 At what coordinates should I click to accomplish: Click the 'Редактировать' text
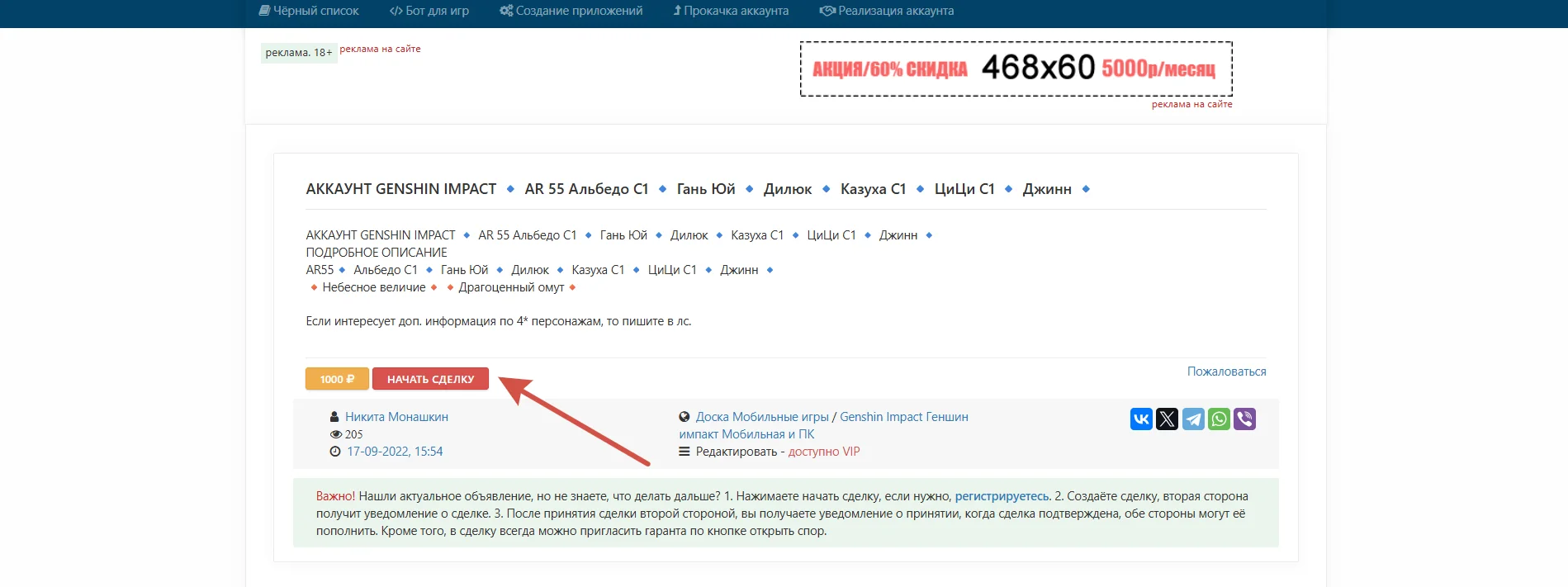click(737, 452)
